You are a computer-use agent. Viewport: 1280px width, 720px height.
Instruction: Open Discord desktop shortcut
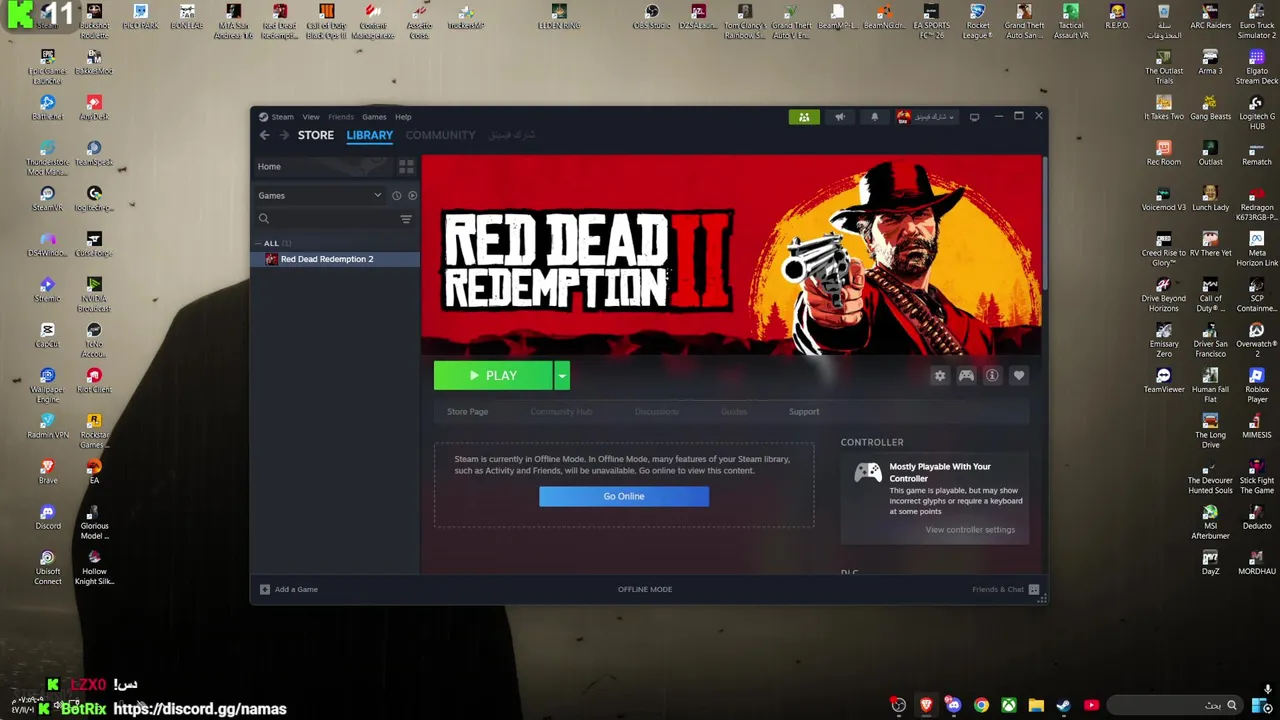coord(47,517)
